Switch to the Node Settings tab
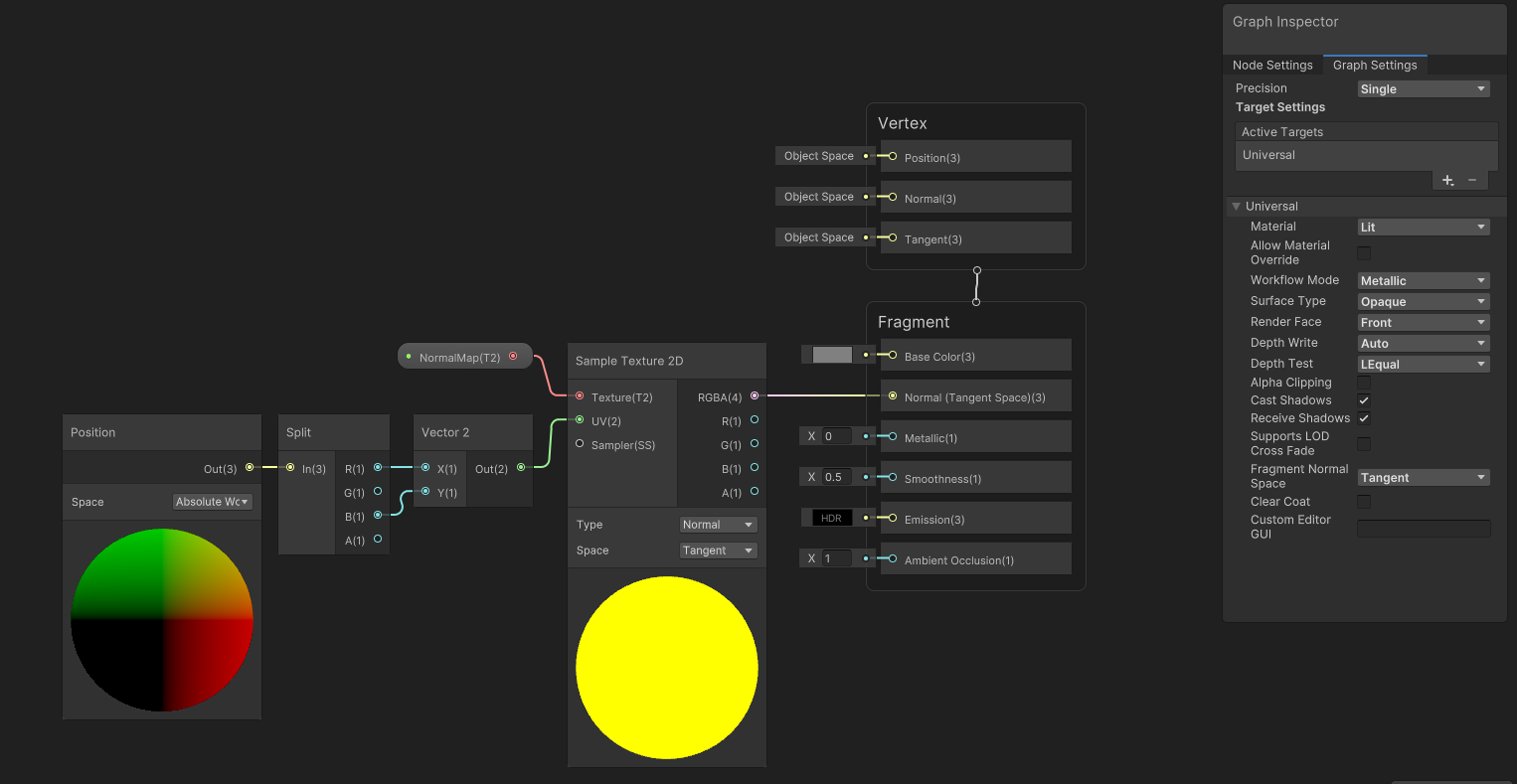The height and width of the screenshot is (784, 1517). (1273, 65)
